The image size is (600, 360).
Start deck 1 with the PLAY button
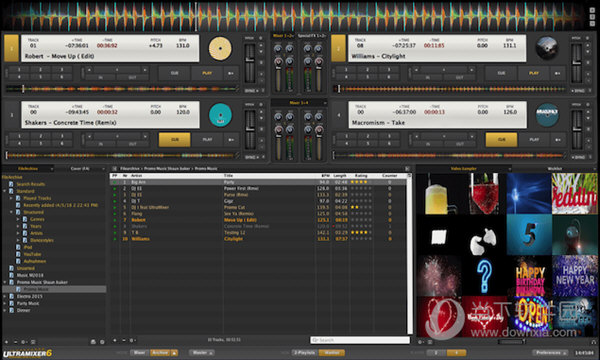click(207, 73)
